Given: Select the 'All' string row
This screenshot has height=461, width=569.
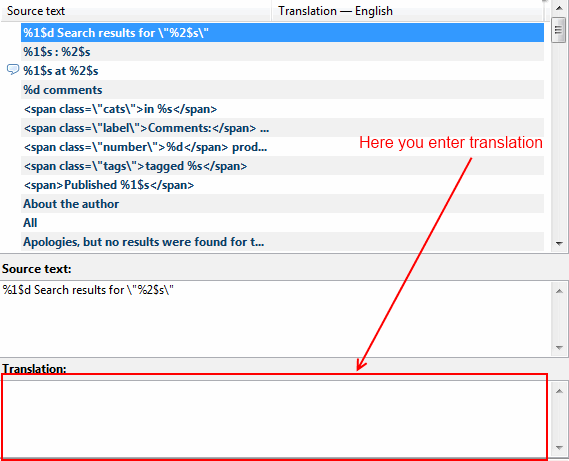Looking at the screenshot, I should point(282,223).
